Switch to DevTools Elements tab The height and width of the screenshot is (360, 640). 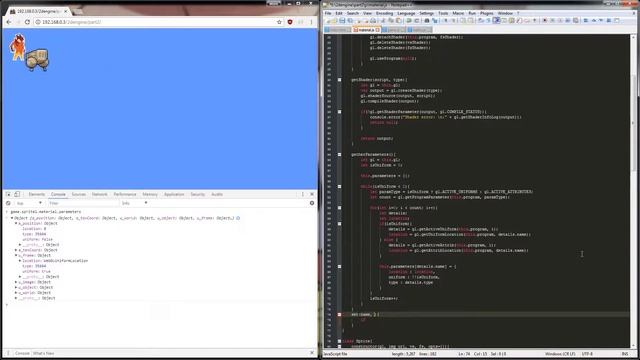coord(36,194)
